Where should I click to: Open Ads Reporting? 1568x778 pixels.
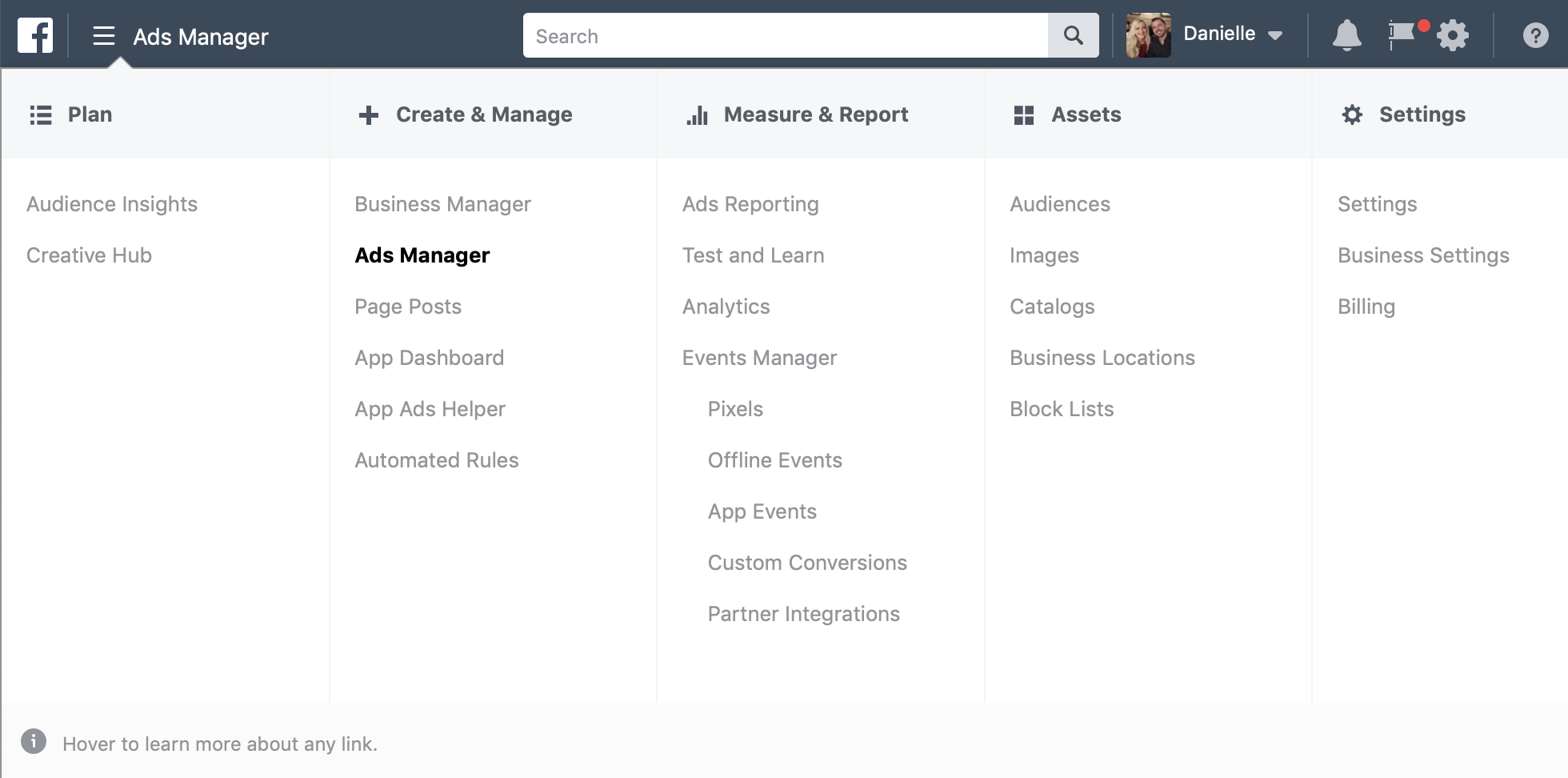pyautogui.click(x=750, y=204)
